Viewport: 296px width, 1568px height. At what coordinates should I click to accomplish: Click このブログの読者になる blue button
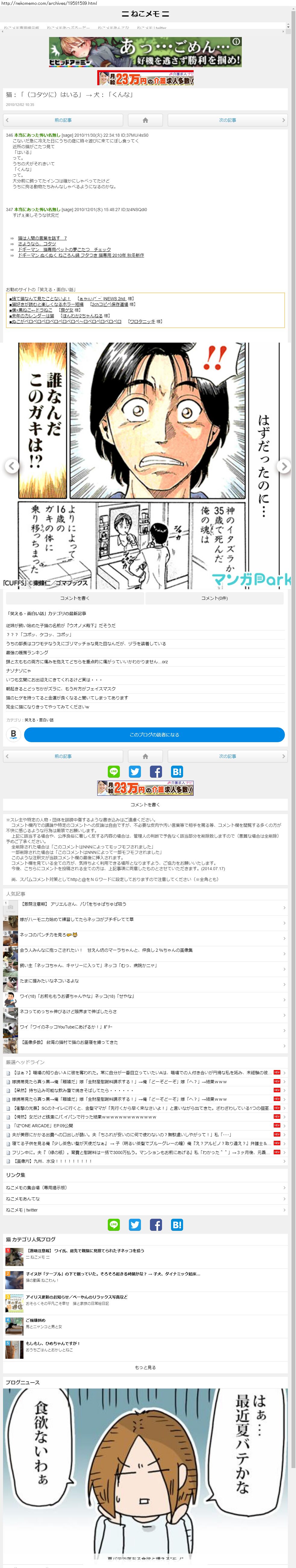click(x=154, y=735)
